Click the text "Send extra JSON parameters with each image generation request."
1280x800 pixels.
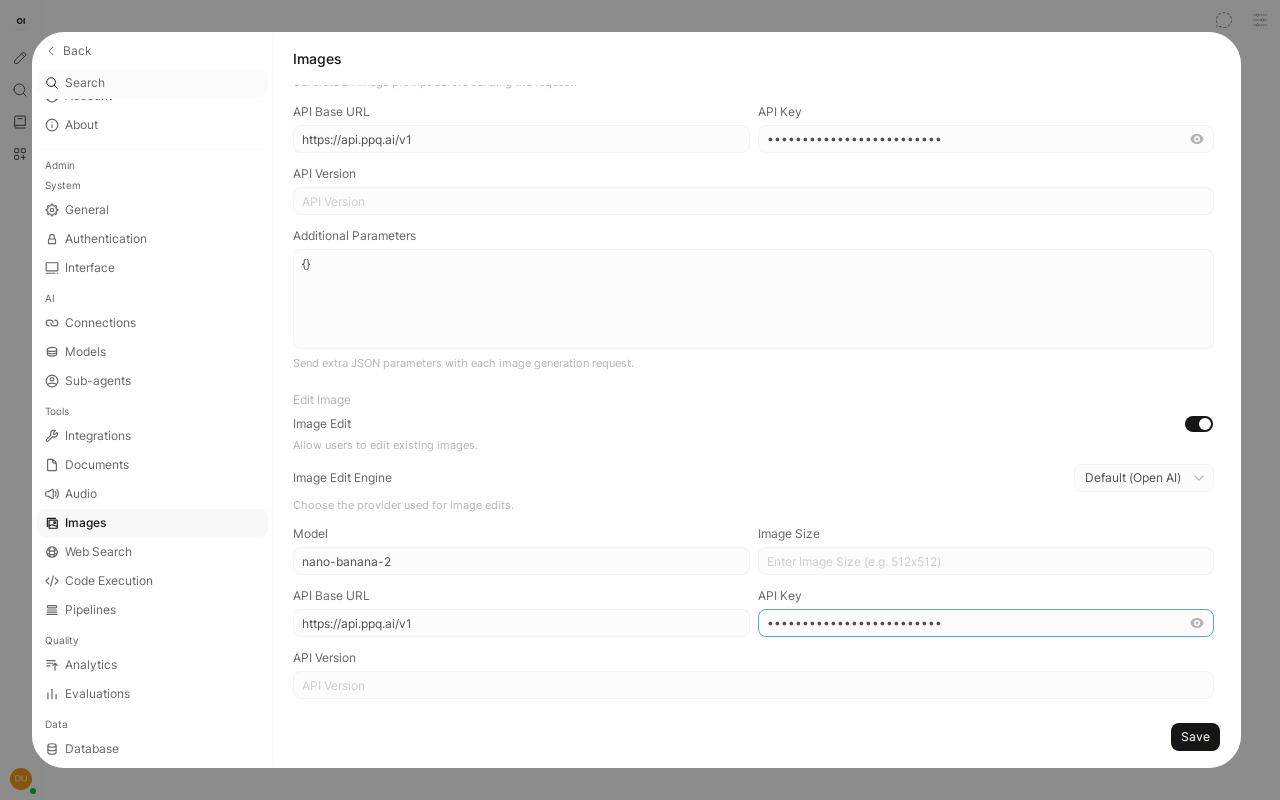[x=463, y=363]
